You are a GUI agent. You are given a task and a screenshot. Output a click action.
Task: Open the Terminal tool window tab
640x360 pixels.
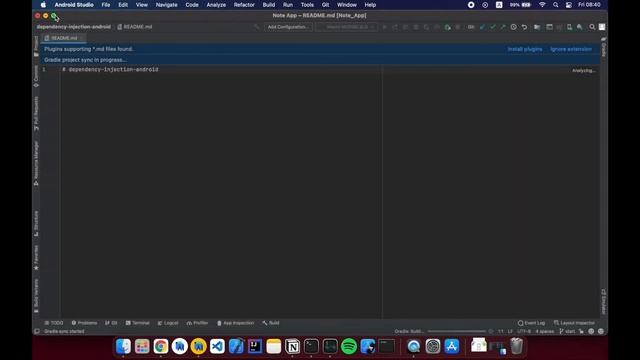click(x=138, y=323)
